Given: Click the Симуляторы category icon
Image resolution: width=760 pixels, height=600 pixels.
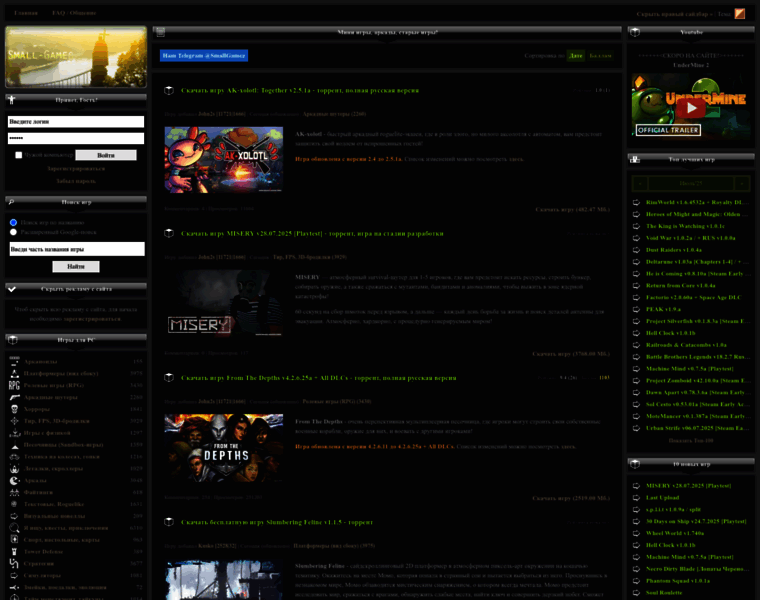Looking at the screenshot, I should click(x=15, y=575).
